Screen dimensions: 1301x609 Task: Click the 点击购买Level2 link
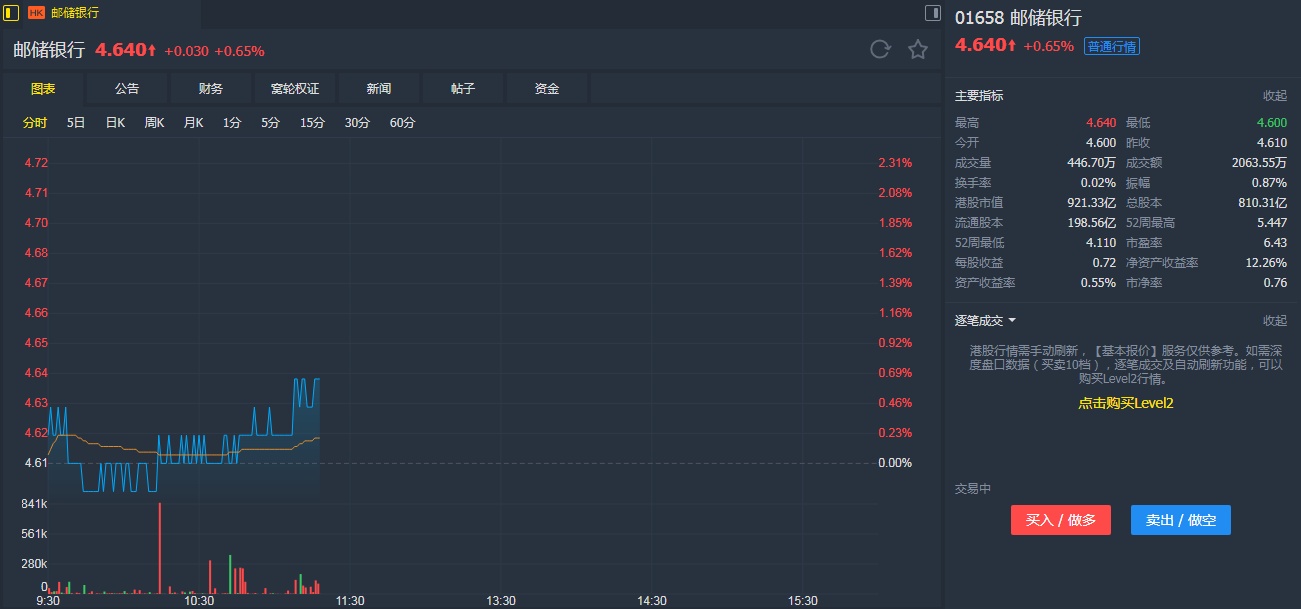coord(1125,403)
